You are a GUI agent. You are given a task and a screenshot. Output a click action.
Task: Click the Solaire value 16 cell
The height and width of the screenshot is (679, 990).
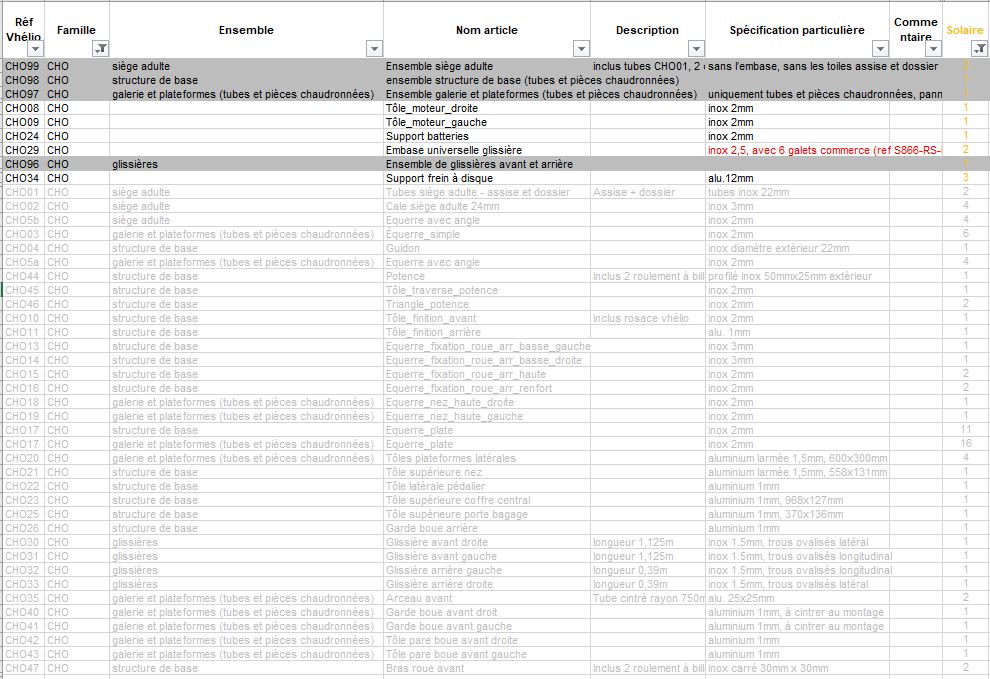(x=965, y=444)
